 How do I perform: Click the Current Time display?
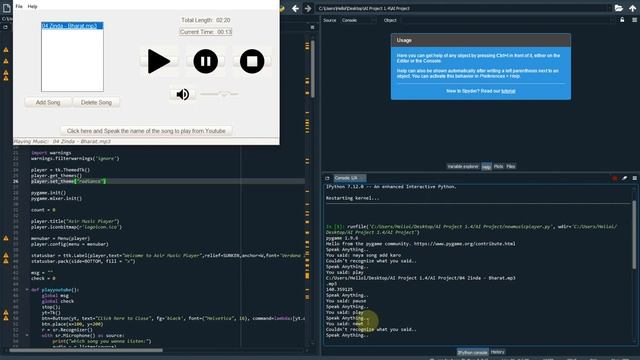pos(206,32)
